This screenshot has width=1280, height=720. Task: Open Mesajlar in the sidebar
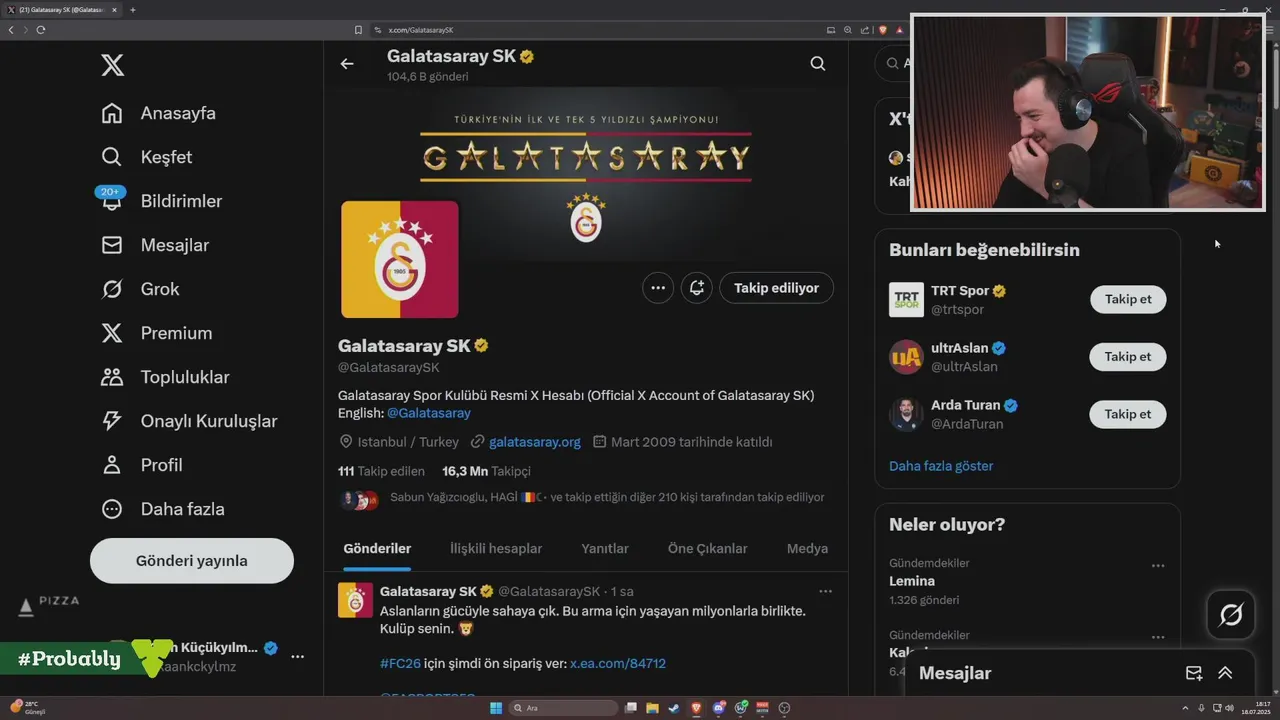(155, 245)
